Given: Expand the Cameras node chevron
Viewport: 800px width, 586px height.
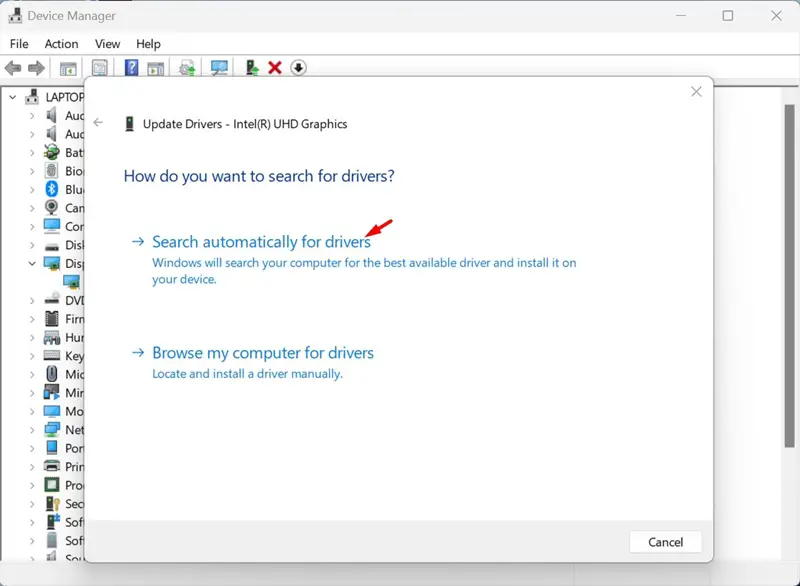Looking at the screenshot, I should (32, 208).
